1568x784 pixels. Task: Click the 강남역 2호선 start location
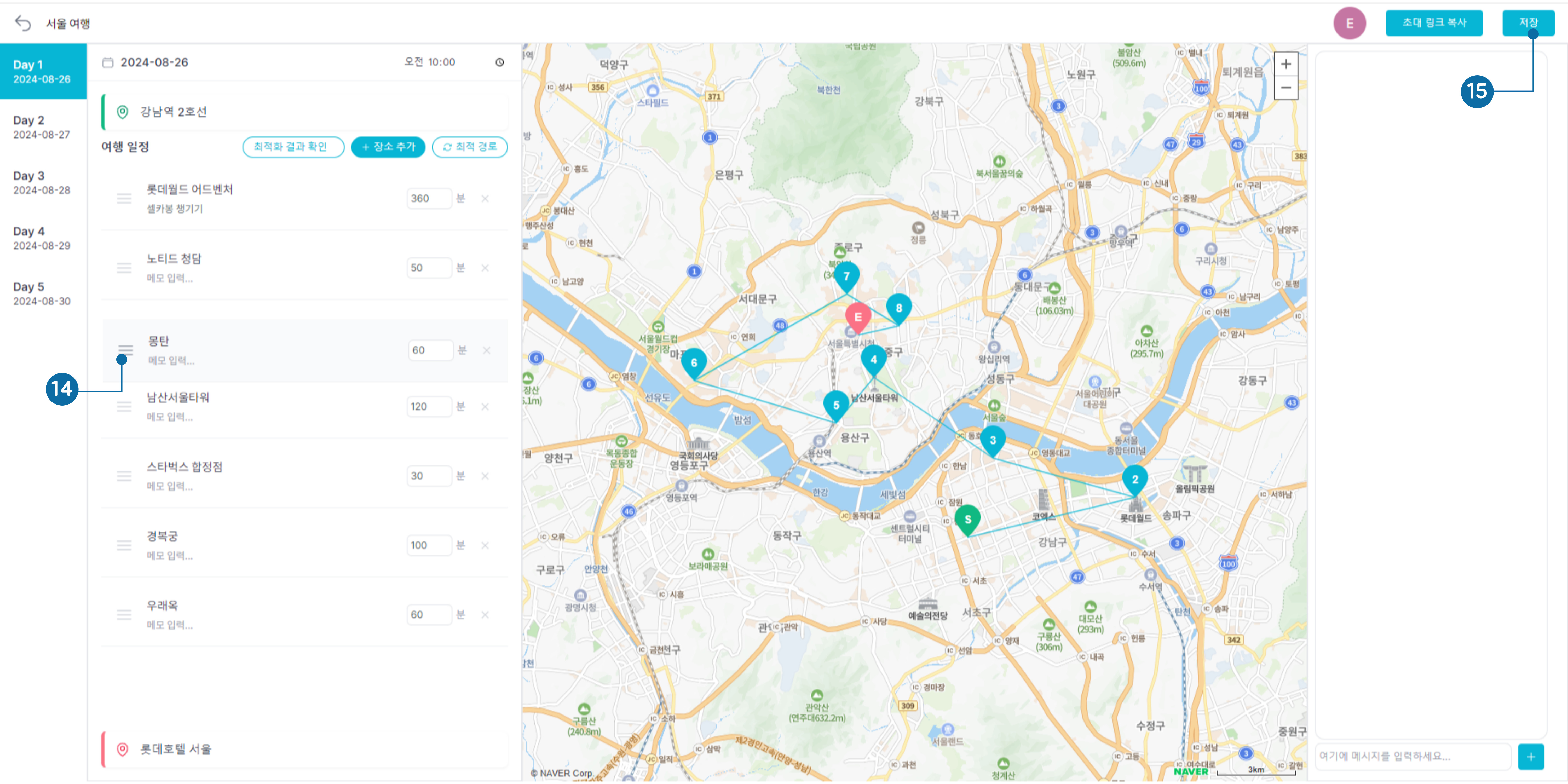point(305,112)
